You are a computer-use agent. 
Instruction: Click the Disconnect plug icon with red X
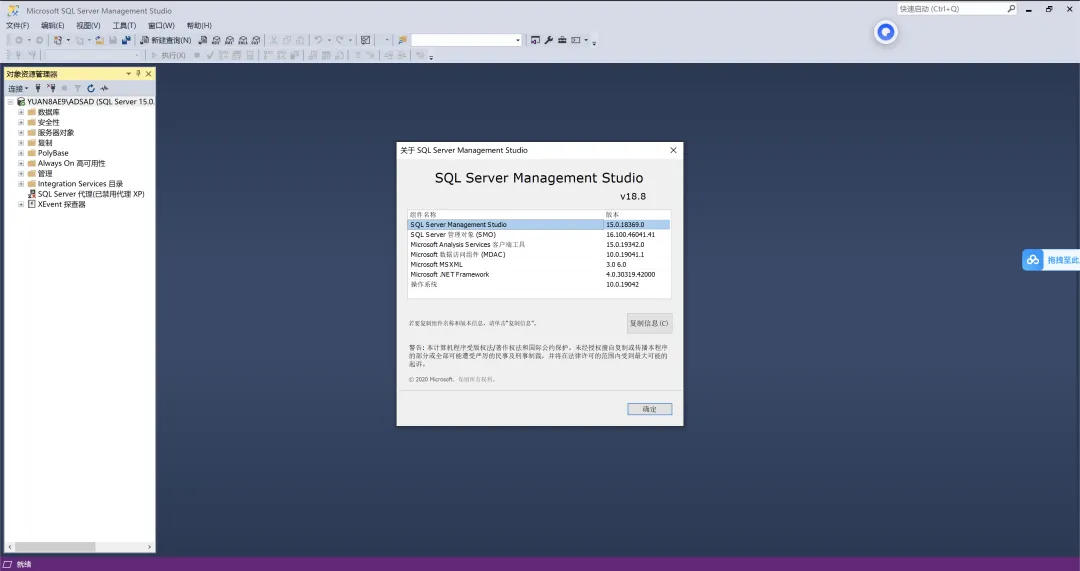[52, 88]
